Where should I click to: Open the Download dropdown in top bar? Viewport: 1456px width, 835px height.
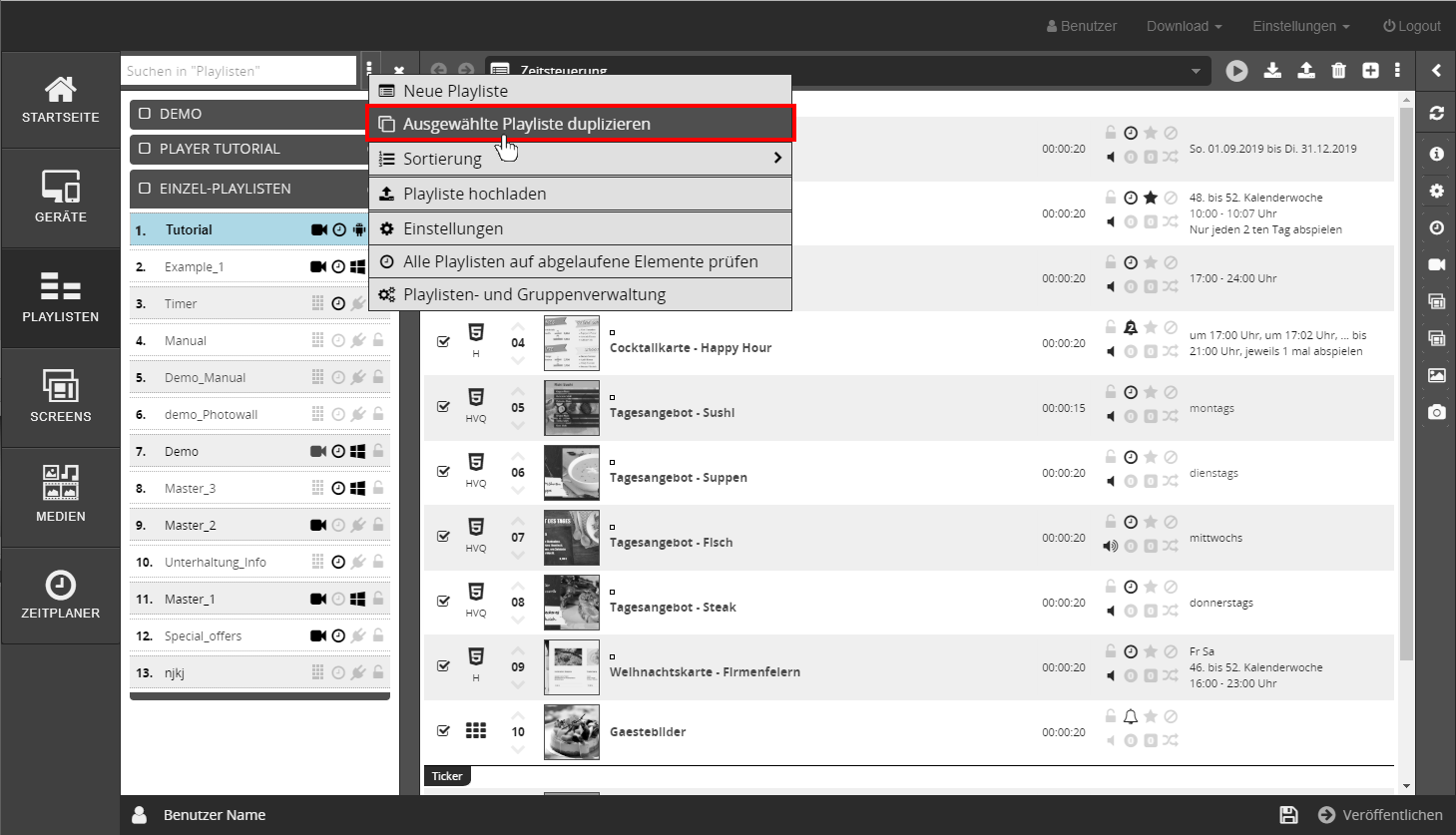pyautogui.click(x=1184, y=26)
